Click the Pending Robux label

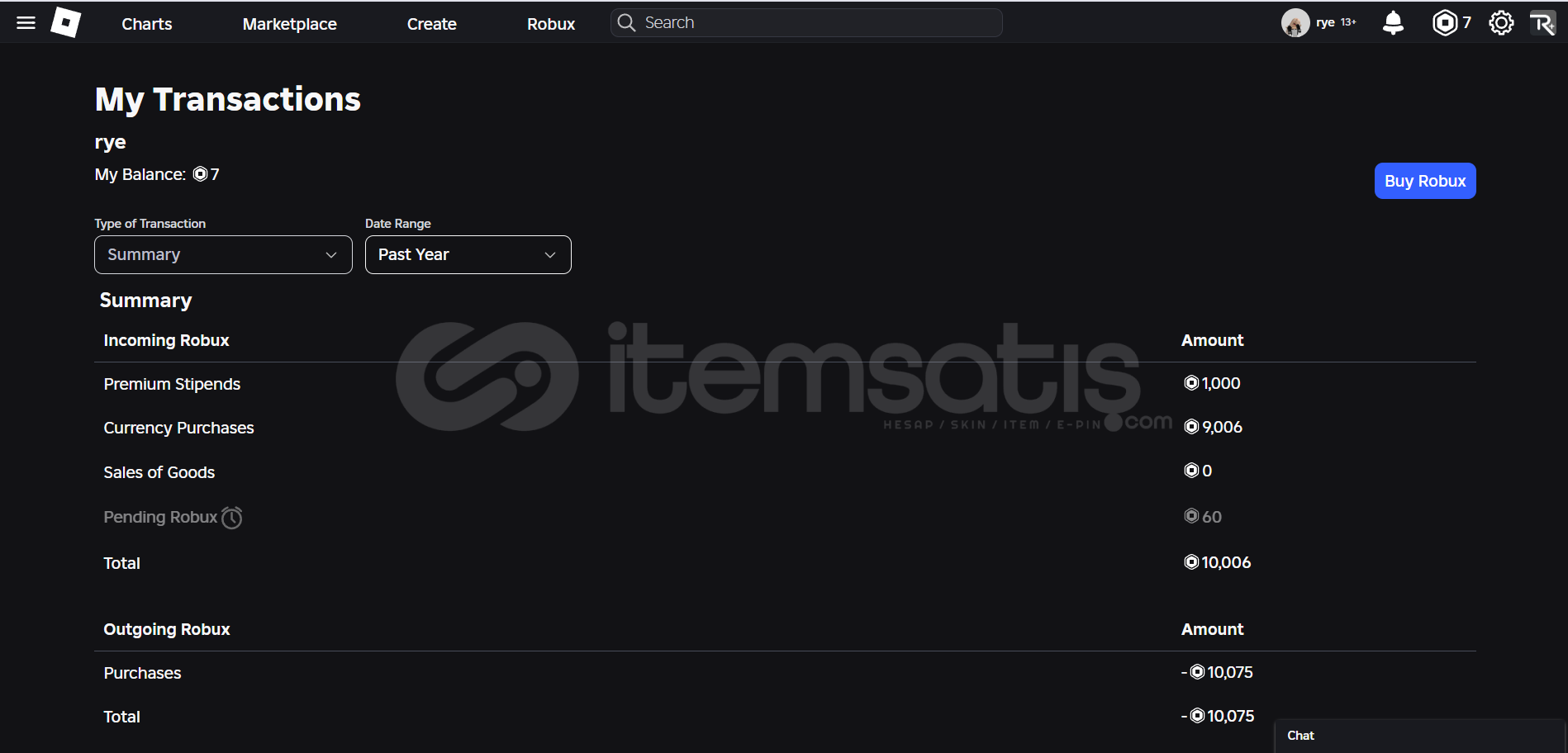tap(160, 517)
